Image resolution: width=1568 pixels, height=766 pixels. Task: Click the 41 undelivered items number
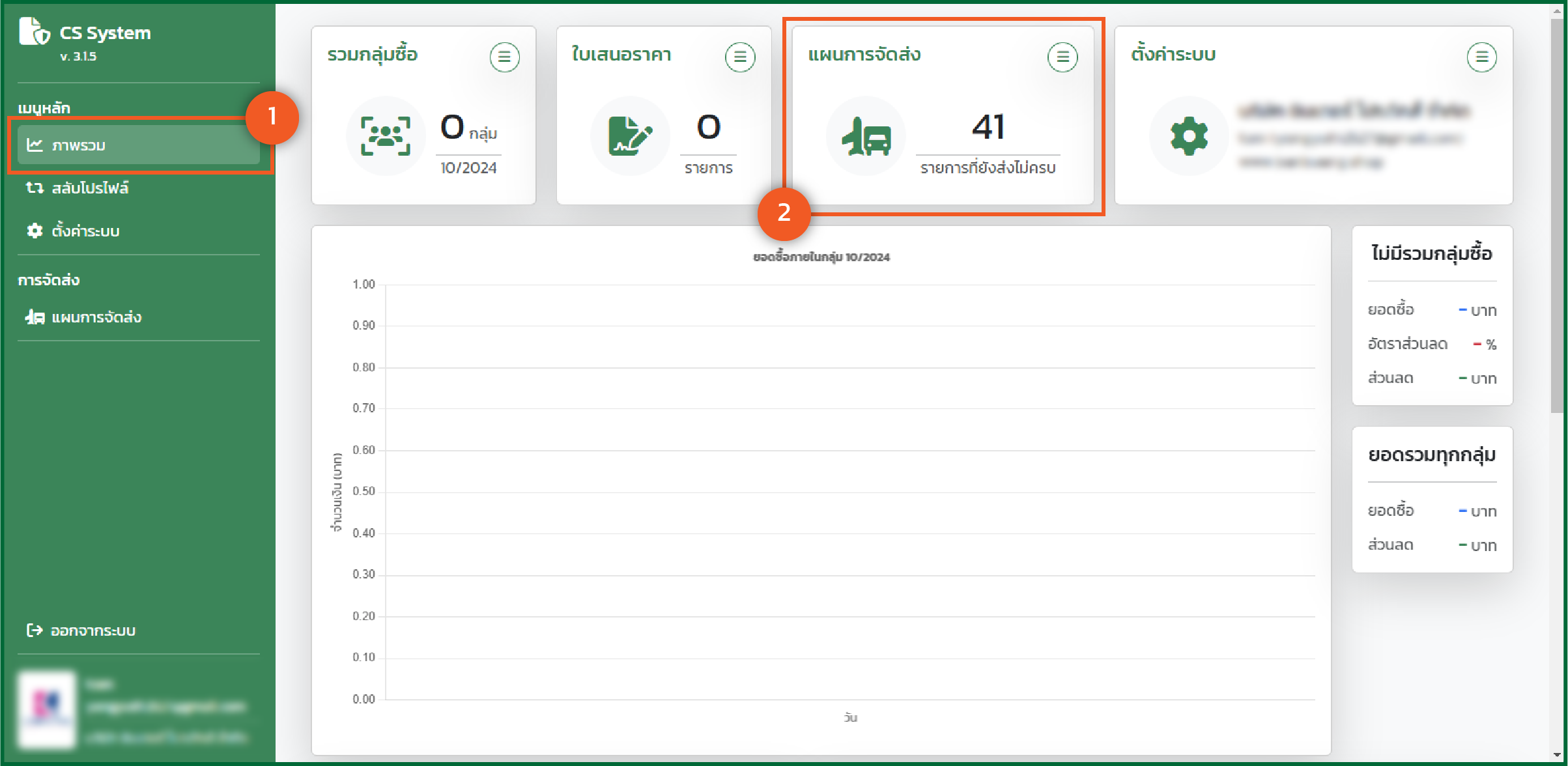988,127
